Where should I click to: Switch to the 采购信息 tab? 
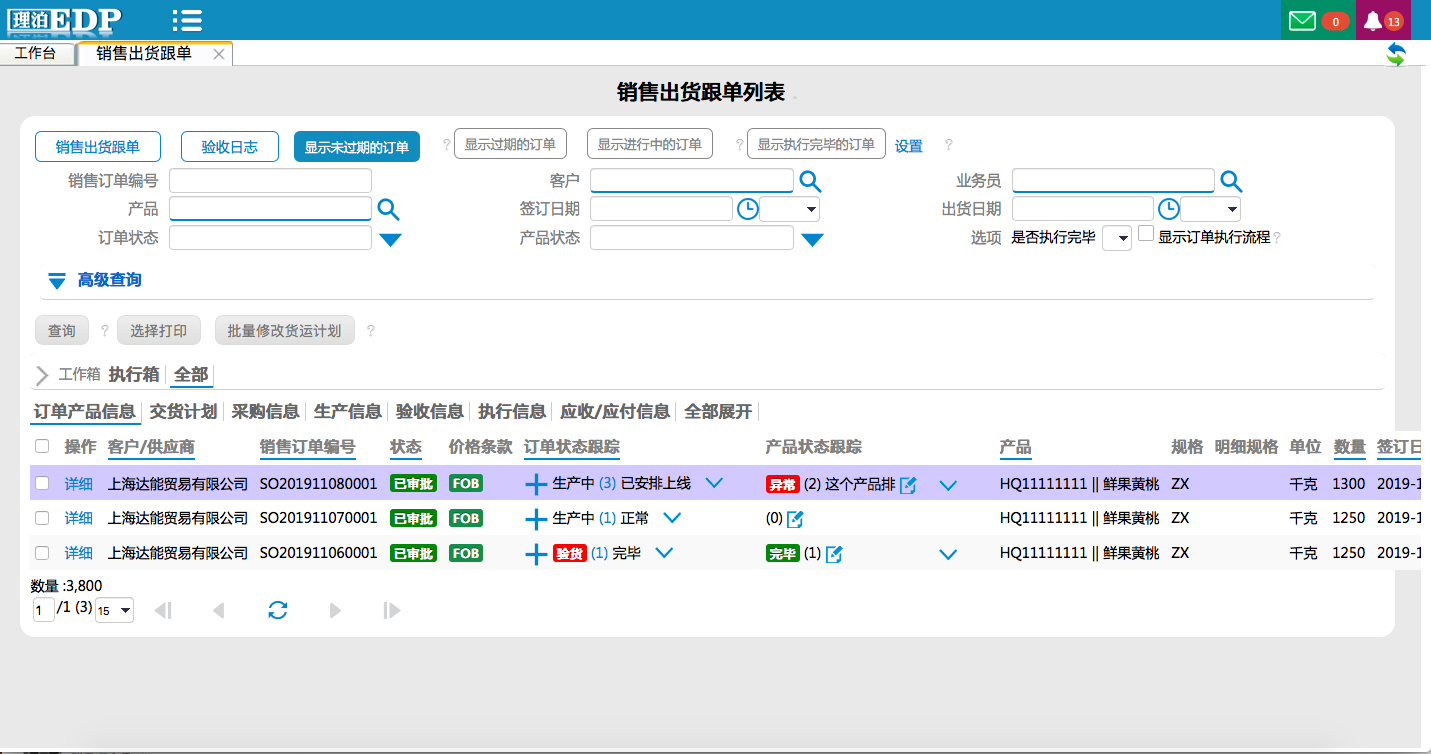[x=265, y=411]
